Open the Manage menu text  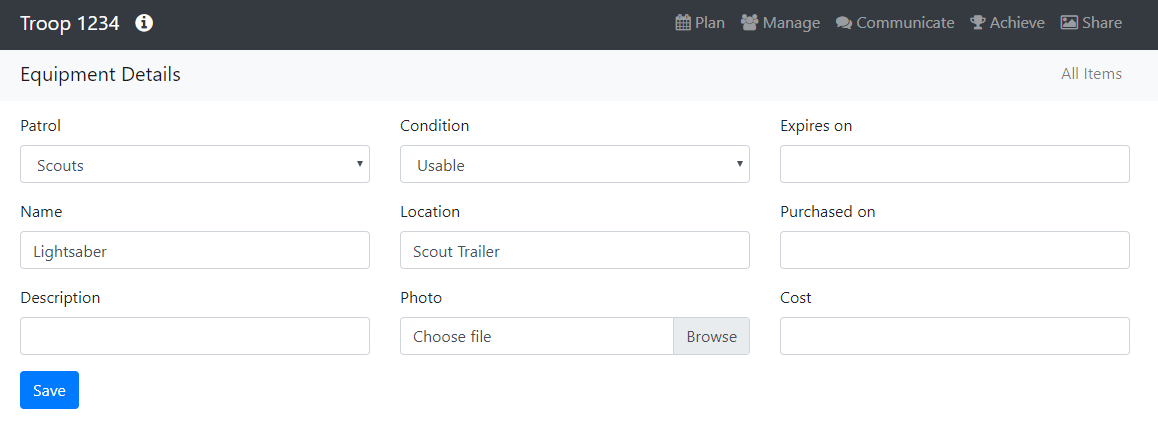(x=791, y=23)
